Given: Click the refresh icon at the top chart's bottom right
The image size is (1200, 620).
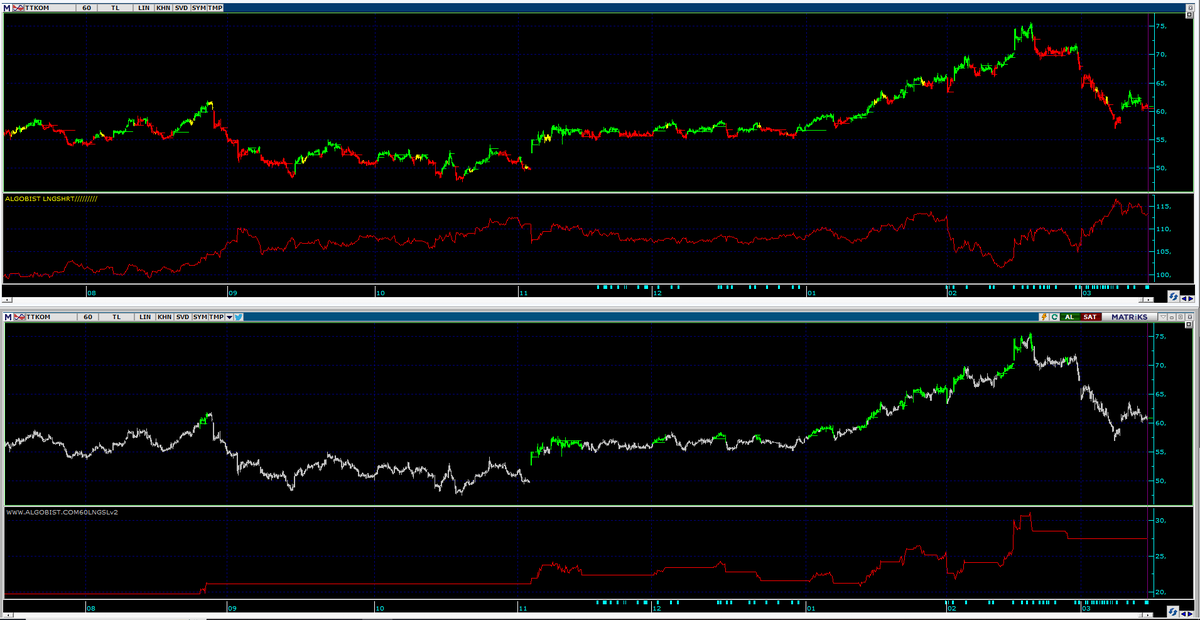Looking at the screenshot, I should coord(1173,297).
